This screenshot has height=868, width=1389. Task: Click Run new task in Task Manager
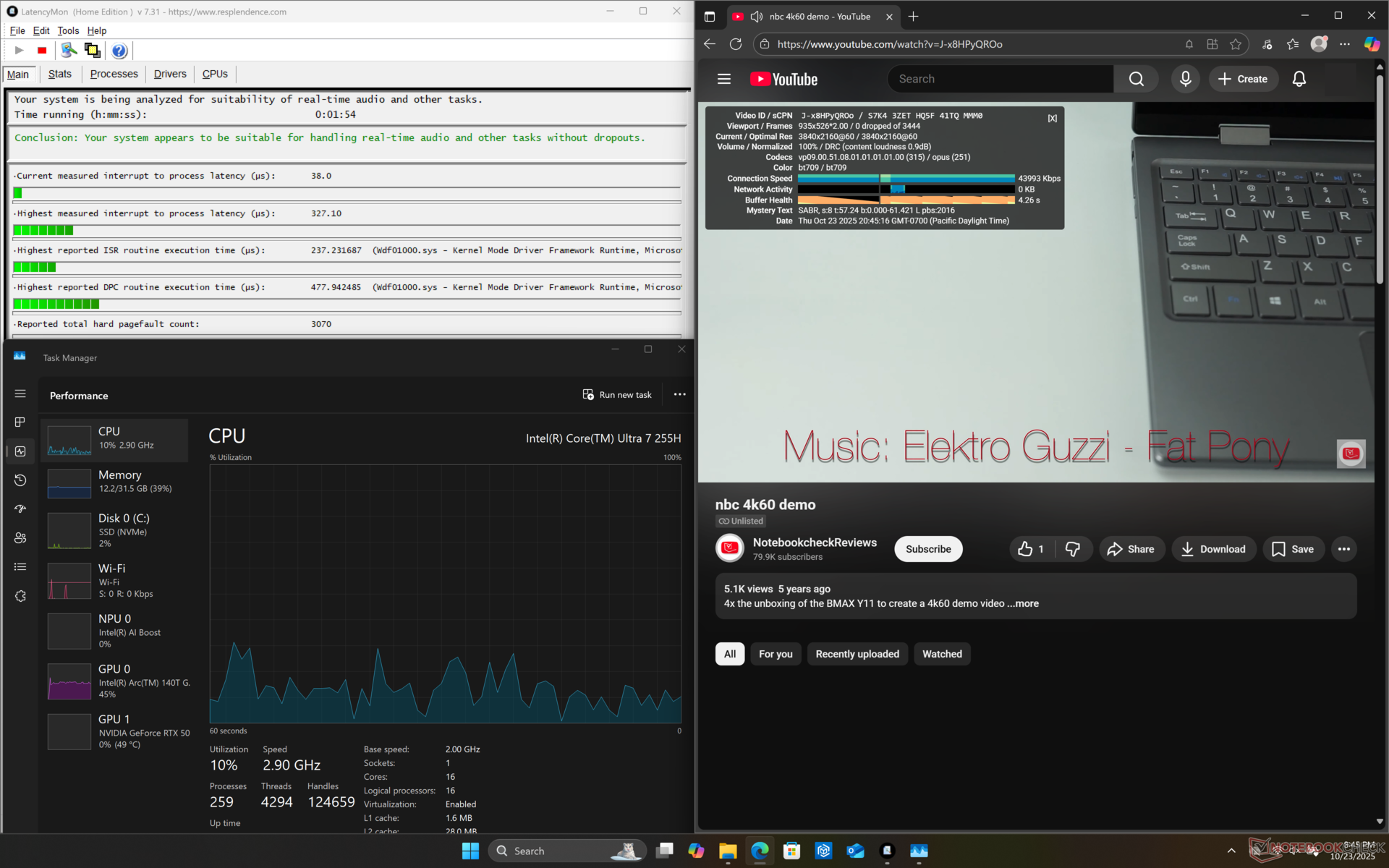pos(617,395)
